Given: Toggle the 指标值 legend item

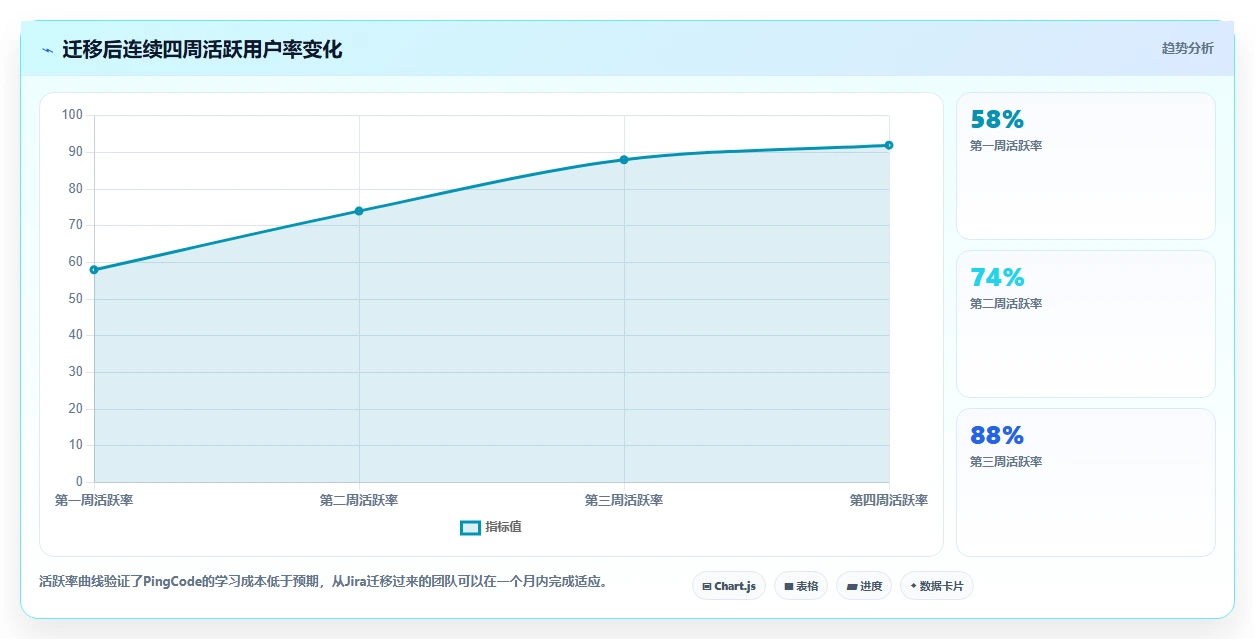Looking at the screenshot, I should [x=490, y=527].
